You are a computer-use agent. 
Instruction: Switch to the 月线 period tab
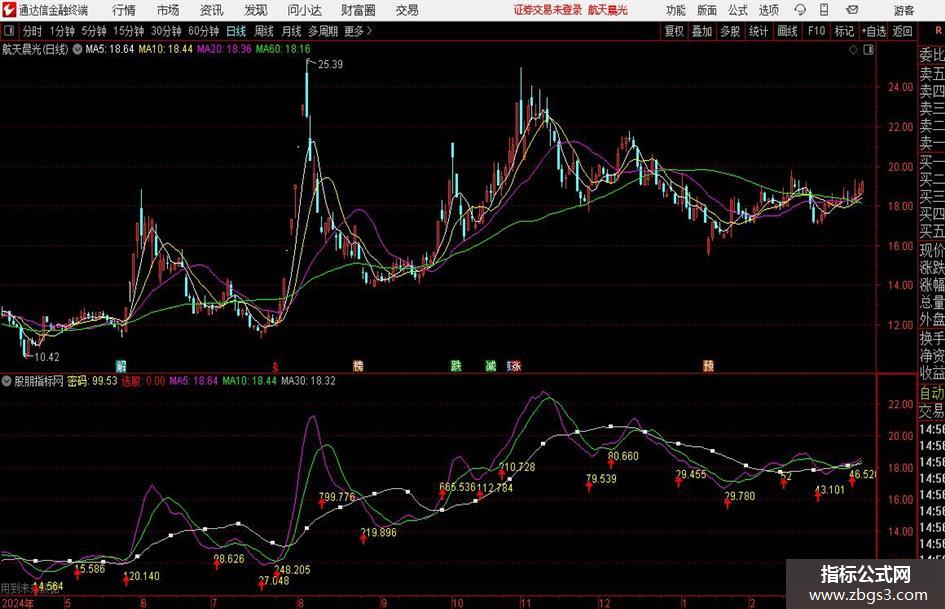coord(291,31)
